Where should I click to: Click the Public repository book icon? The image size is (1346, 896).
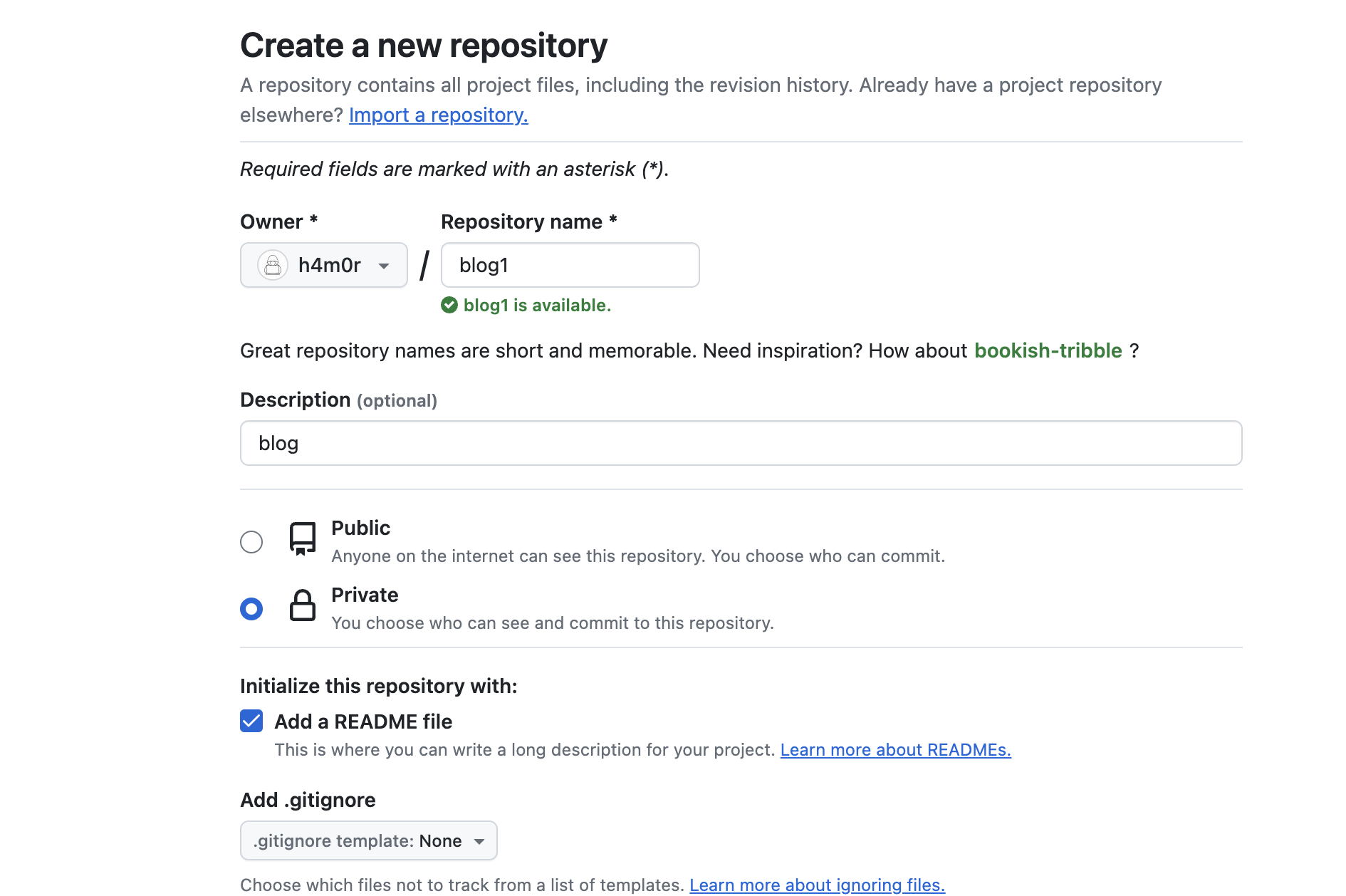coord(303,538)
